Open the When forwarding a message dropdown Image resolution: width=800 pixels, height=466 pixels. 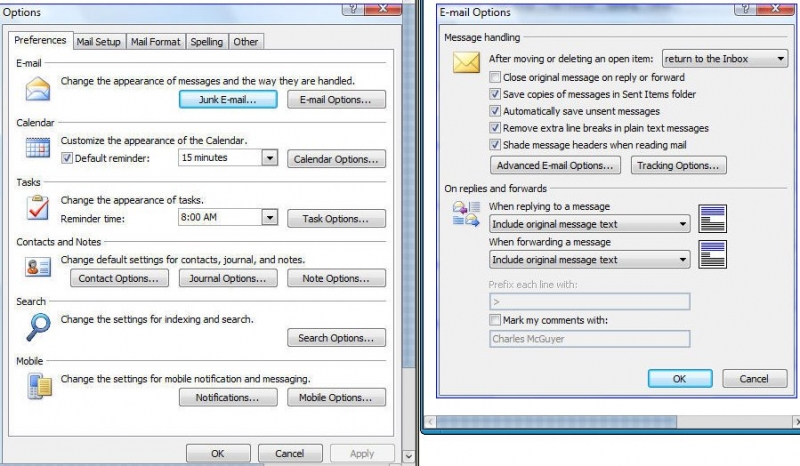[x=589, y=260]
